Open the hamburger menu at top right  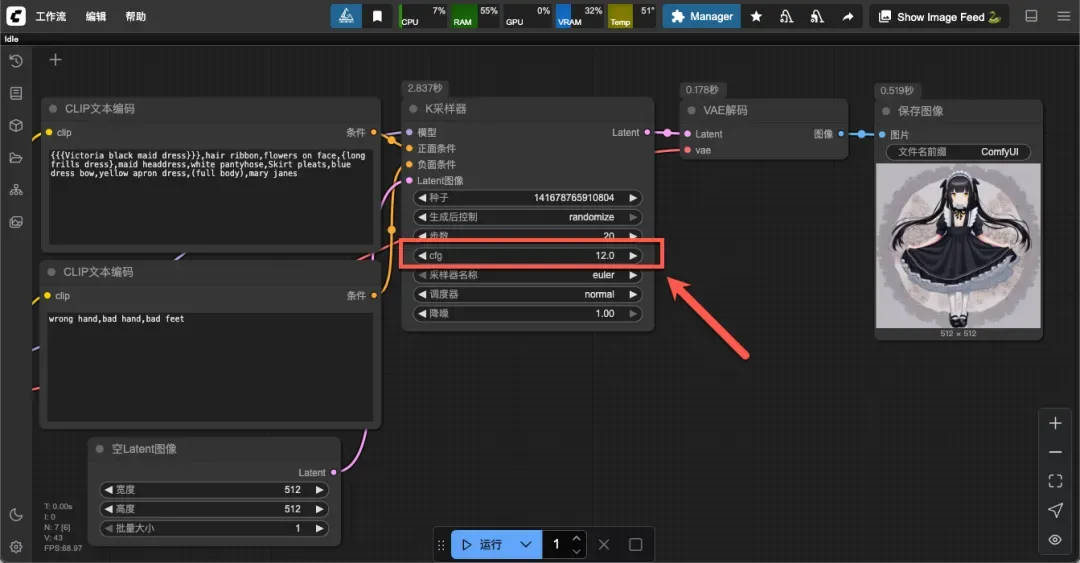tap(1063, 16)
